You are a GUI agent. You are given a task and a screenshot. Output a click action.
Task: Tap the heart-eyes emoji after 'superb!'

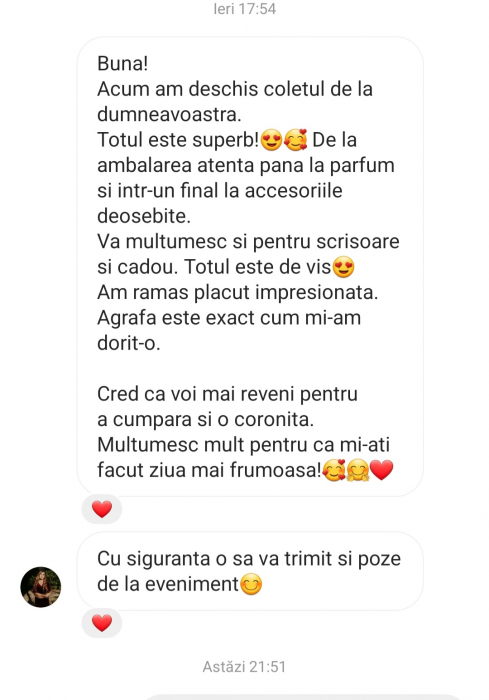[x=272, y=140]
